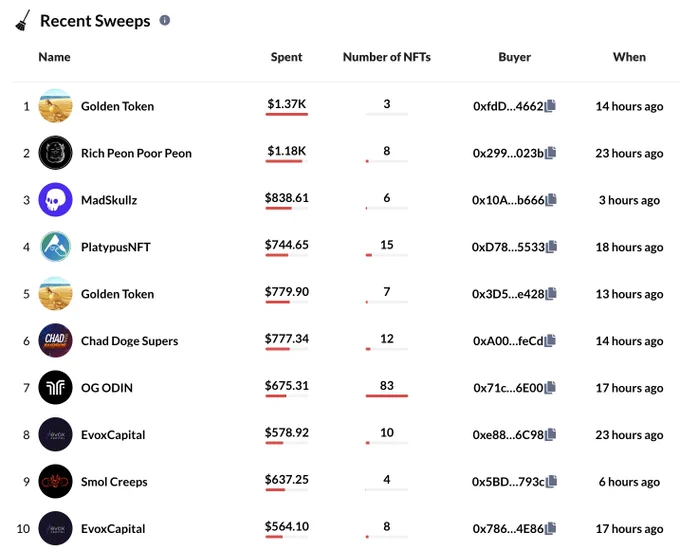Image resolution: width=680 pixels, height=551 pixels.
Task: Click the 13 hours ago timestamp
Action: (x=629, y=294)
